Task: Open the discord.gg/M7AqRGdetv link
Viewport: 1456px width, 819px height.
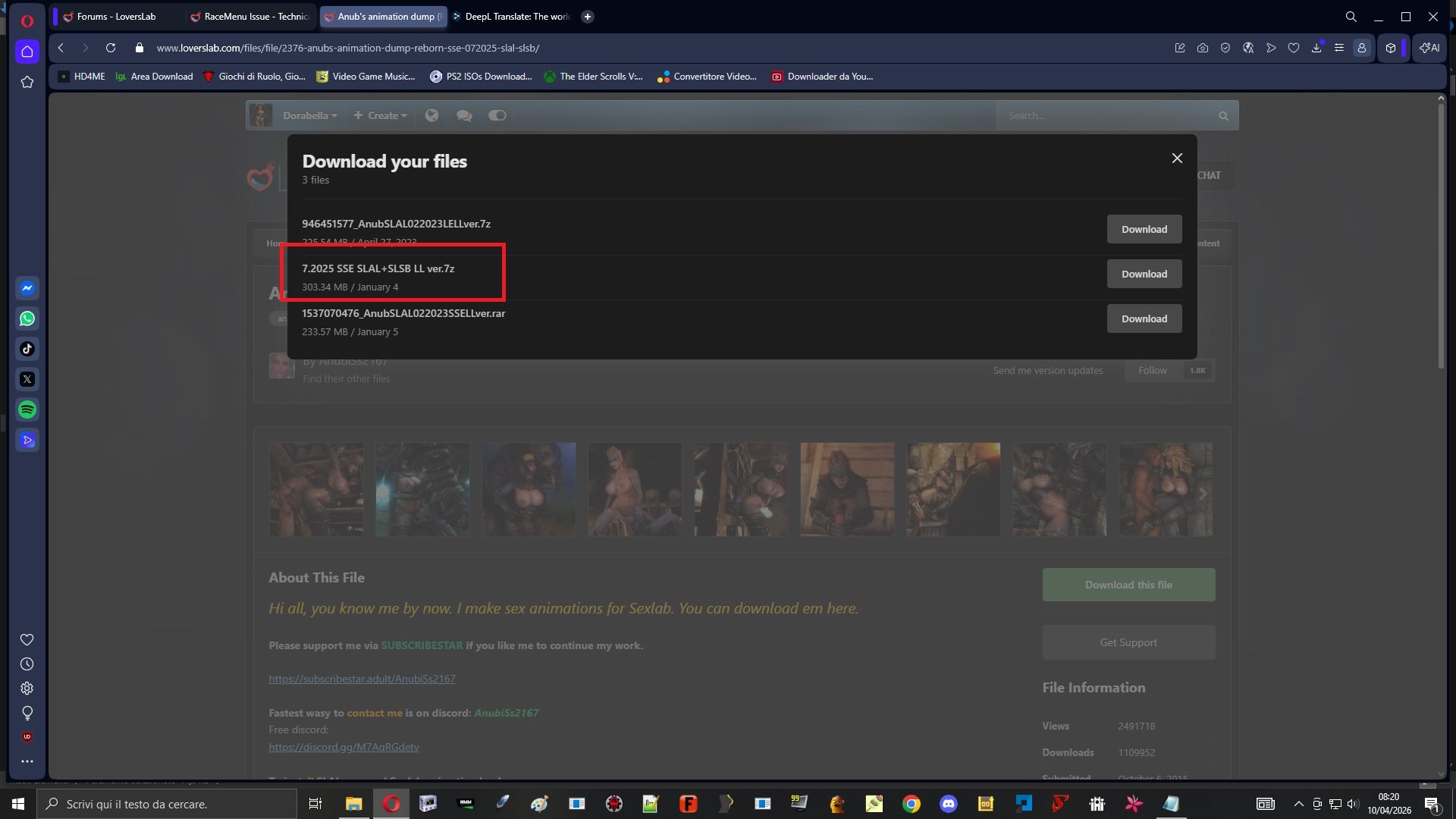Action: click(344, 747)
